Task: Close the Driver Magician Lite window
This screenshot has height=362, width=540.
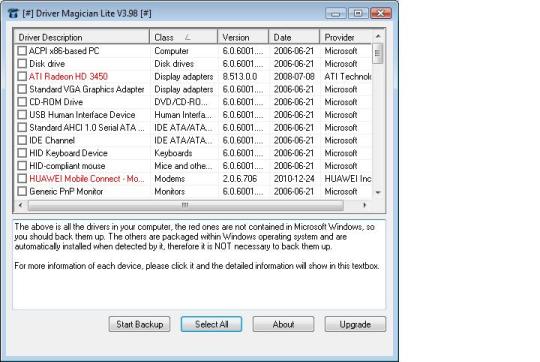Action: point(381,13)
